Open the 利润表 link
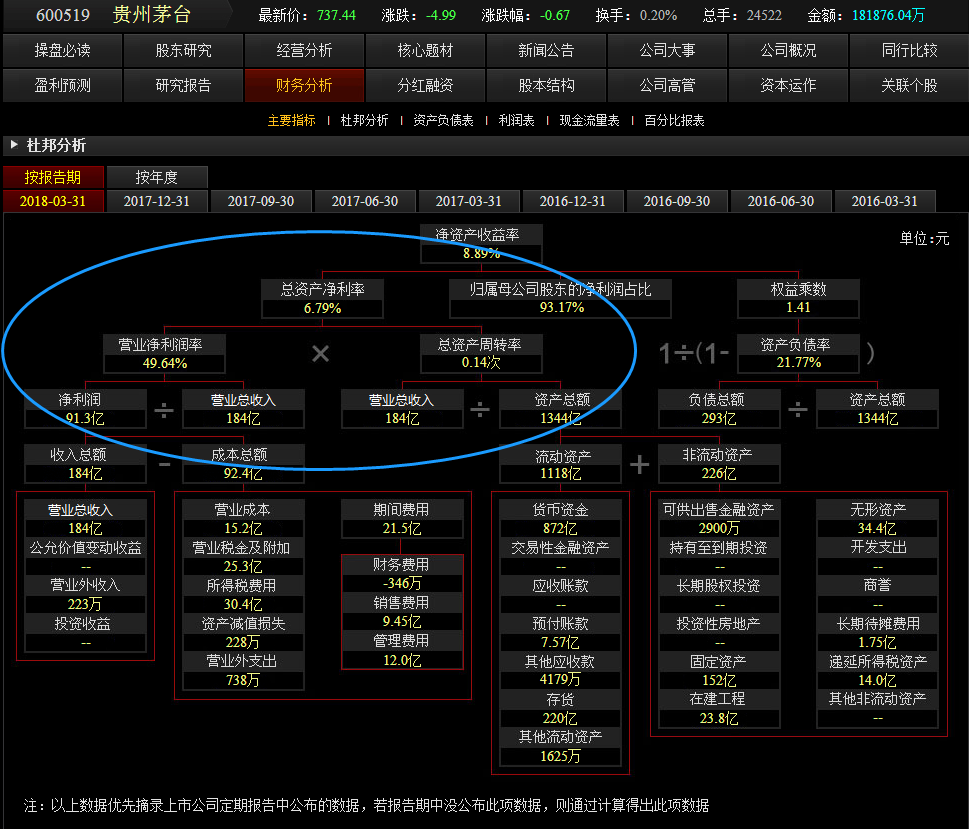This screenshot has height=829, width=969. [517, 121]
